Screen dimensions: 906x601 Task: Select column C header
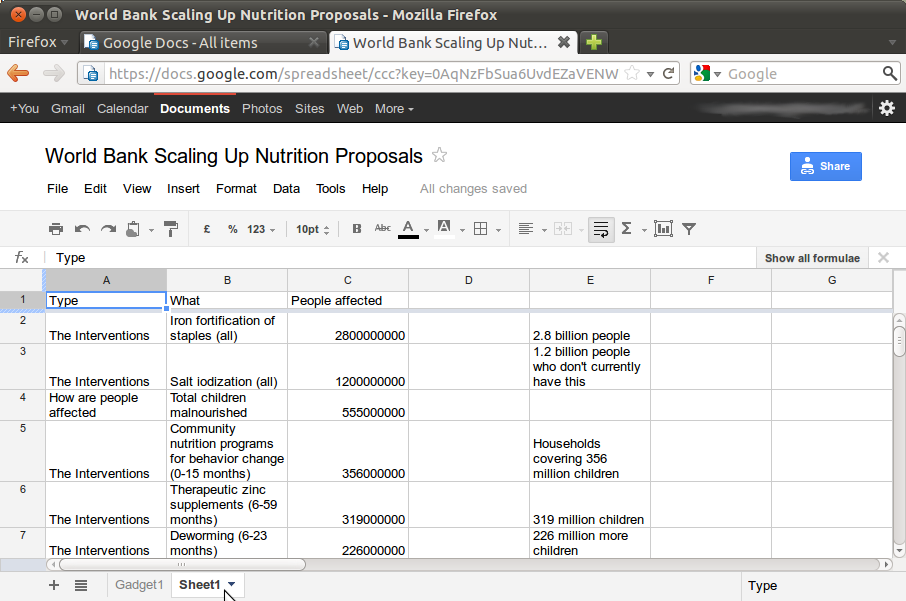tap(348, 280)
